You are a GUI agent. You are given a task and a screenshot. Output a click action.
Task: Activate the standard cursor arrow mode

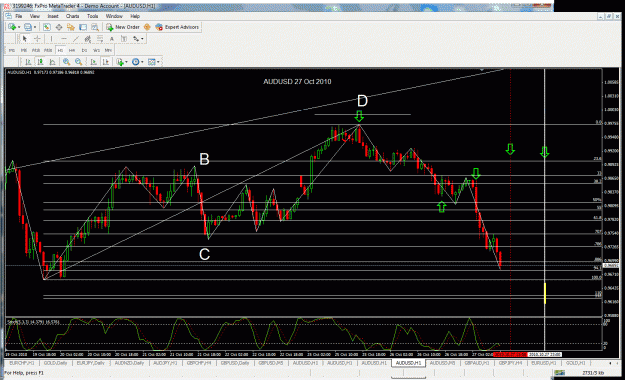pyautogui.click(x=25, y=39)
